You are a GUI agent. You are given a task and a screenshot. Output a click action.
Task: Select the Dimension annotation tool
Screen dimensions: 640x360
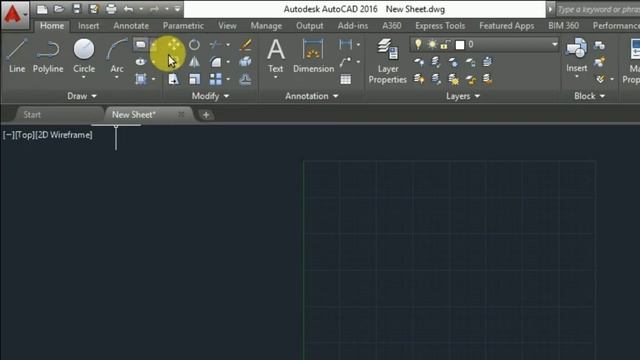pyautogui.click(x=313, y=56)
